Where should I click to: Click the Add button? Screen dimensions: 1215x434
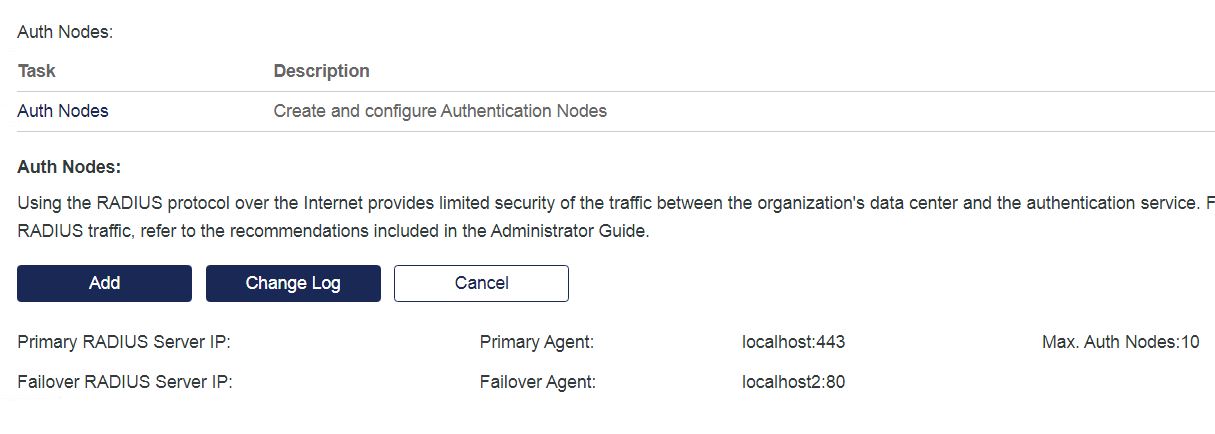[104, 283]
